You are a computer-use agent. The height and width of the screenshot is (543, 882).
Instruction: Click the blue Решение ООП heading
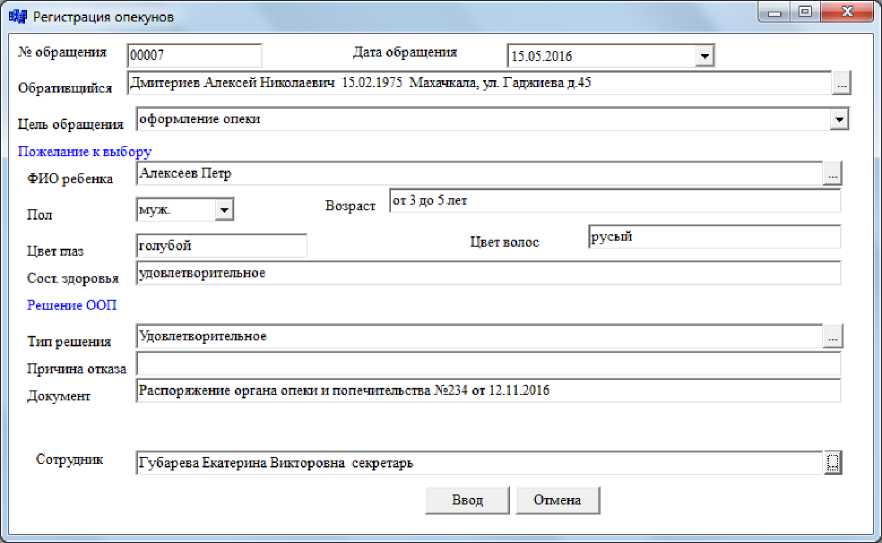pyautogui.click(x=72, y=305)
